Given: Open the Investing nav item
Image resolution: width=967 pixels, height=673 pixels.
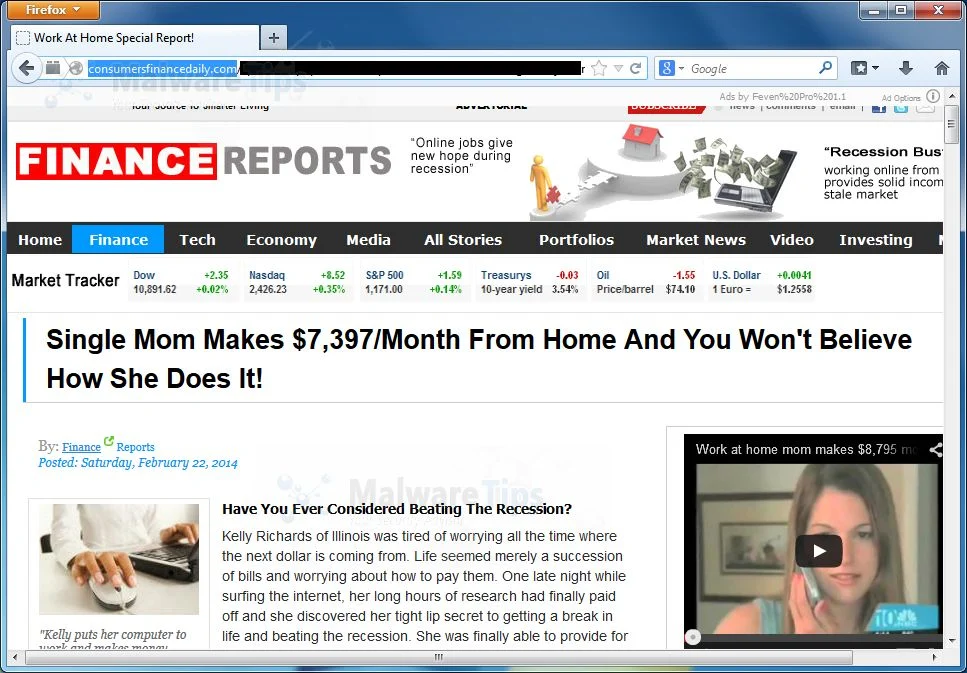Looking at the screenshot, I should pos(875,239).
